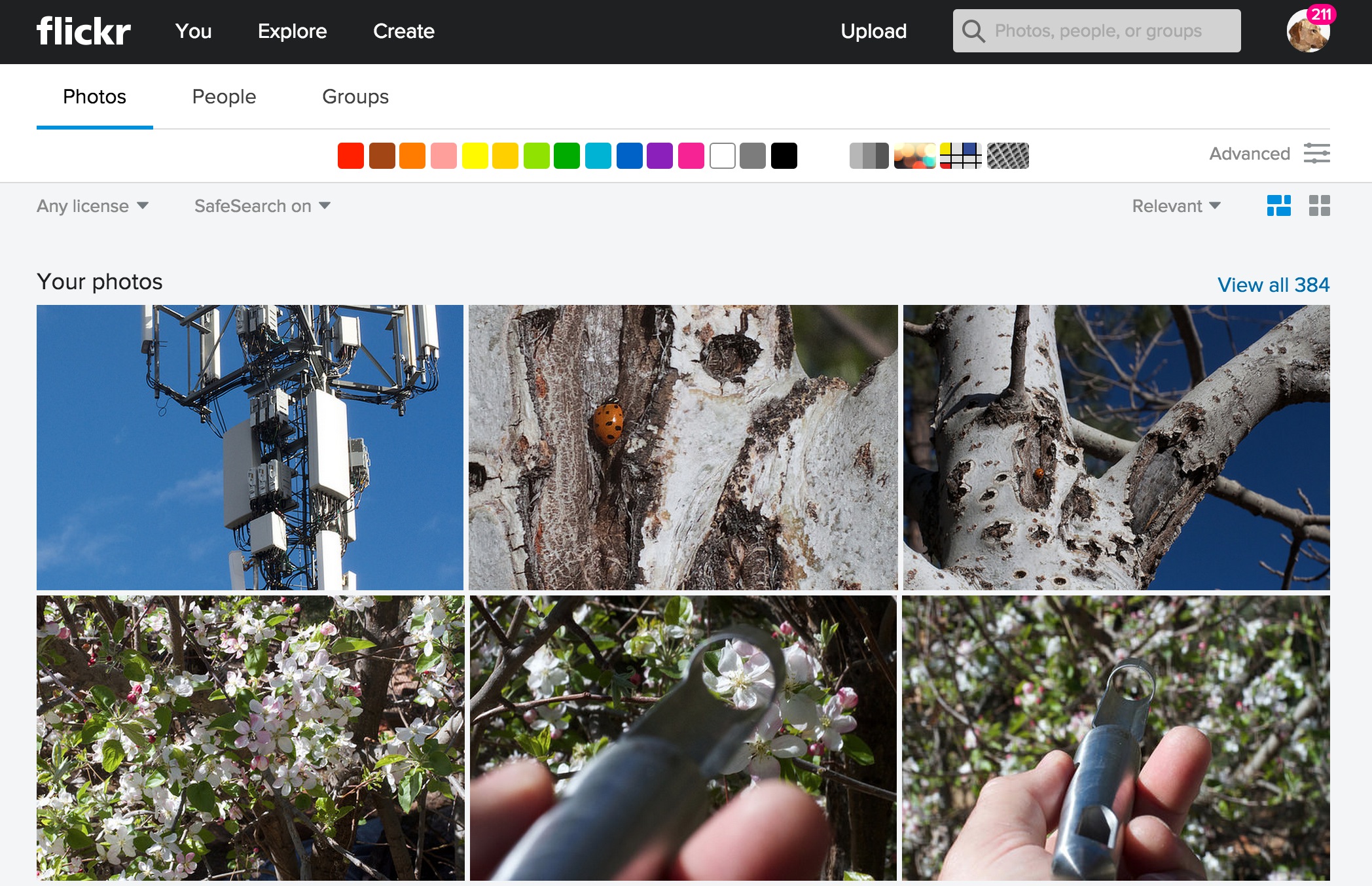The image size is (1372, 886).
Task: Open the Any license dropdown
Action: pos(92,206)
